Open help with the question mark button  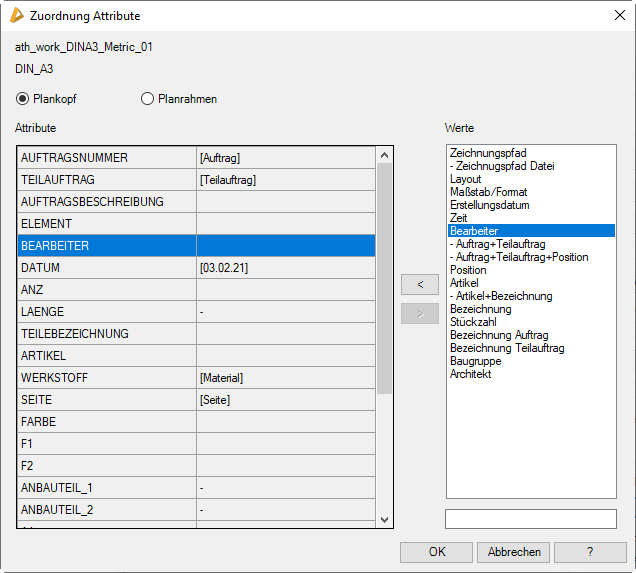point(590,552)
